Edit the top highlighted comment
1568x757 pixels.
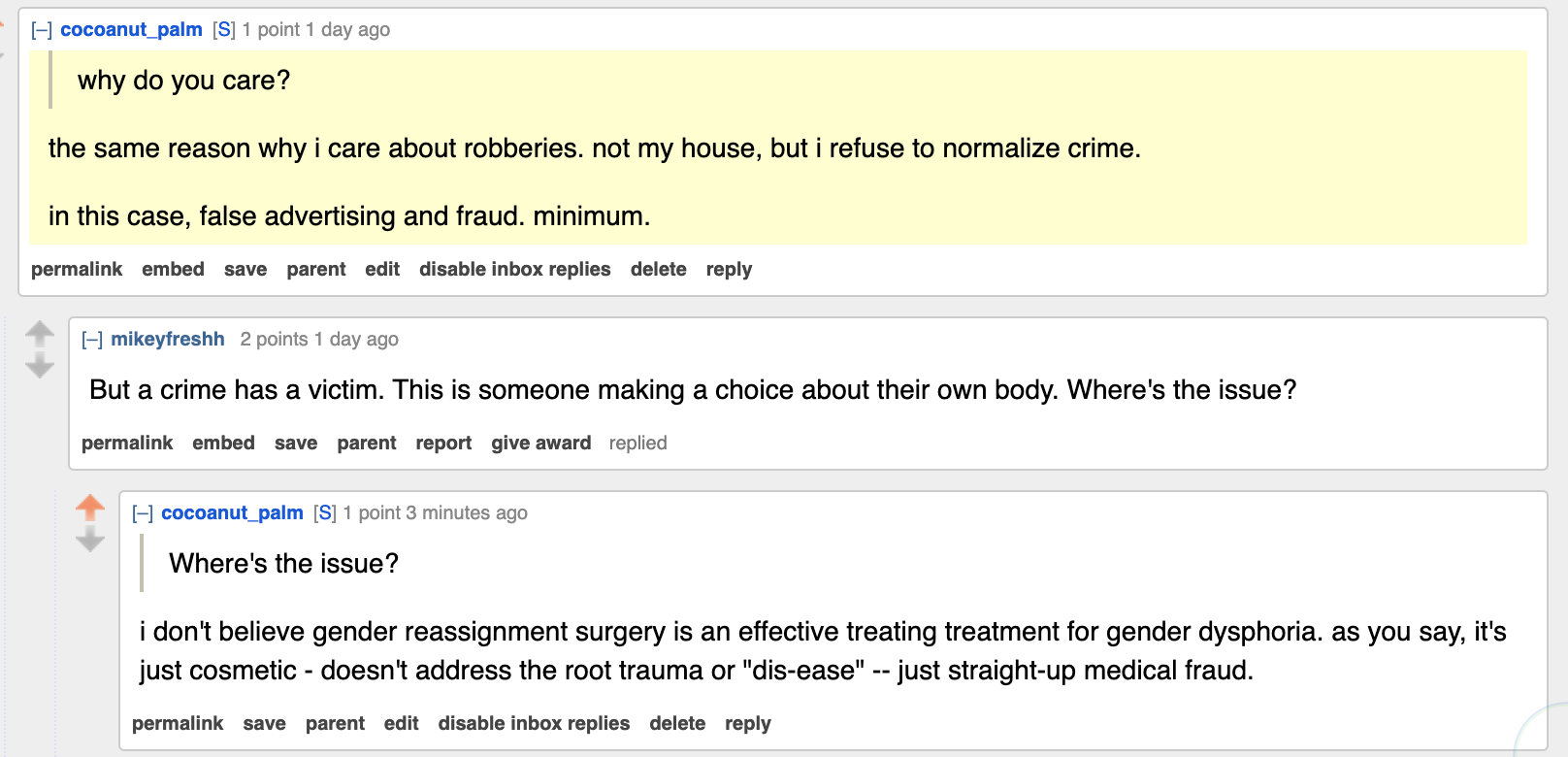[382, 269]
